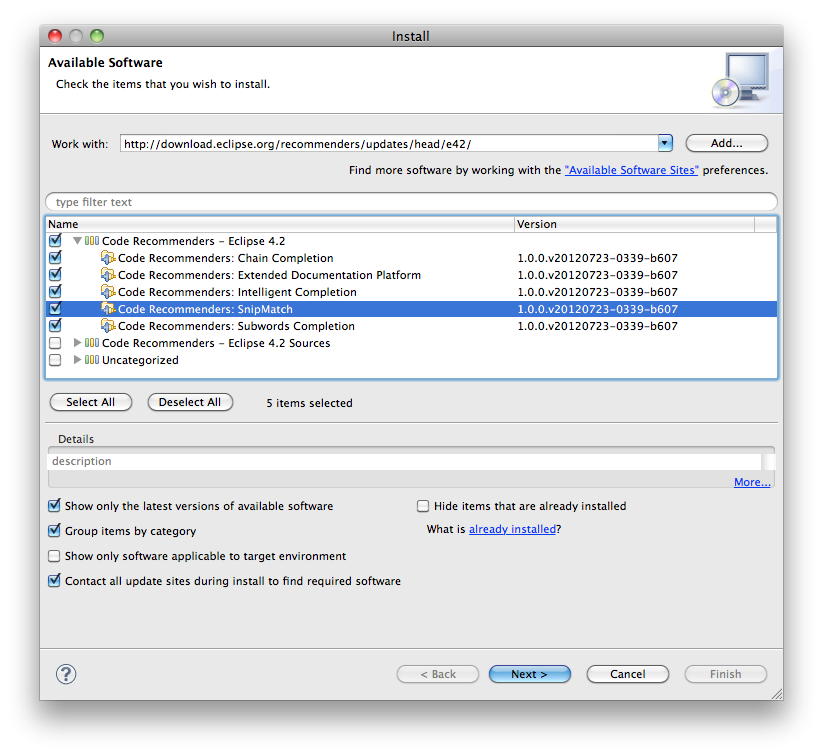Open the Work with site dropdown arrow
Screen dimensions: 823x755
(665, 143)
